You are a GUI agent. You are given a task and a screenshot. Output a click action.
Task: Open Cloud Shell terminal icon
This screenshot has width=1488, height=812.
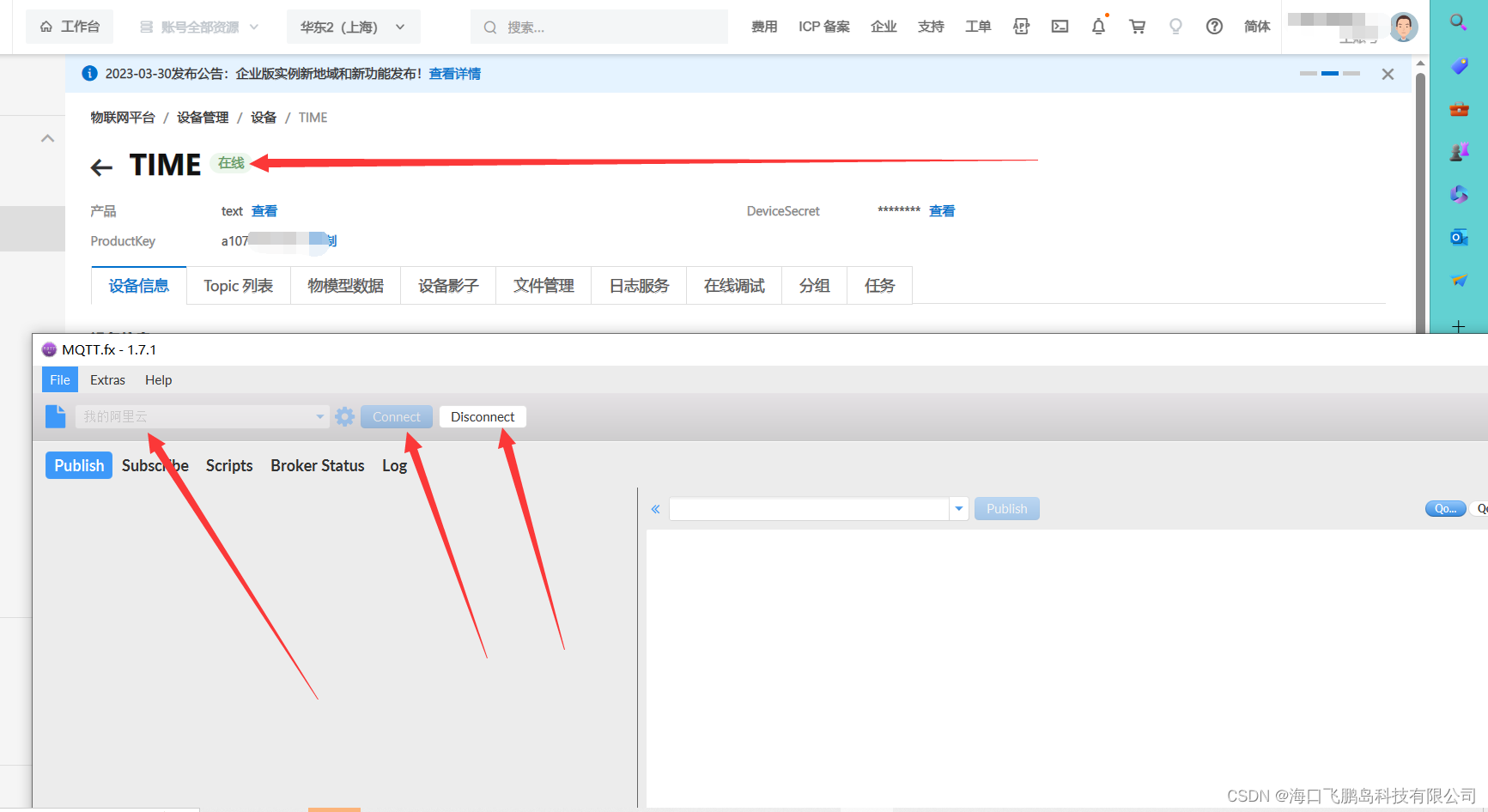[1060, 27]
